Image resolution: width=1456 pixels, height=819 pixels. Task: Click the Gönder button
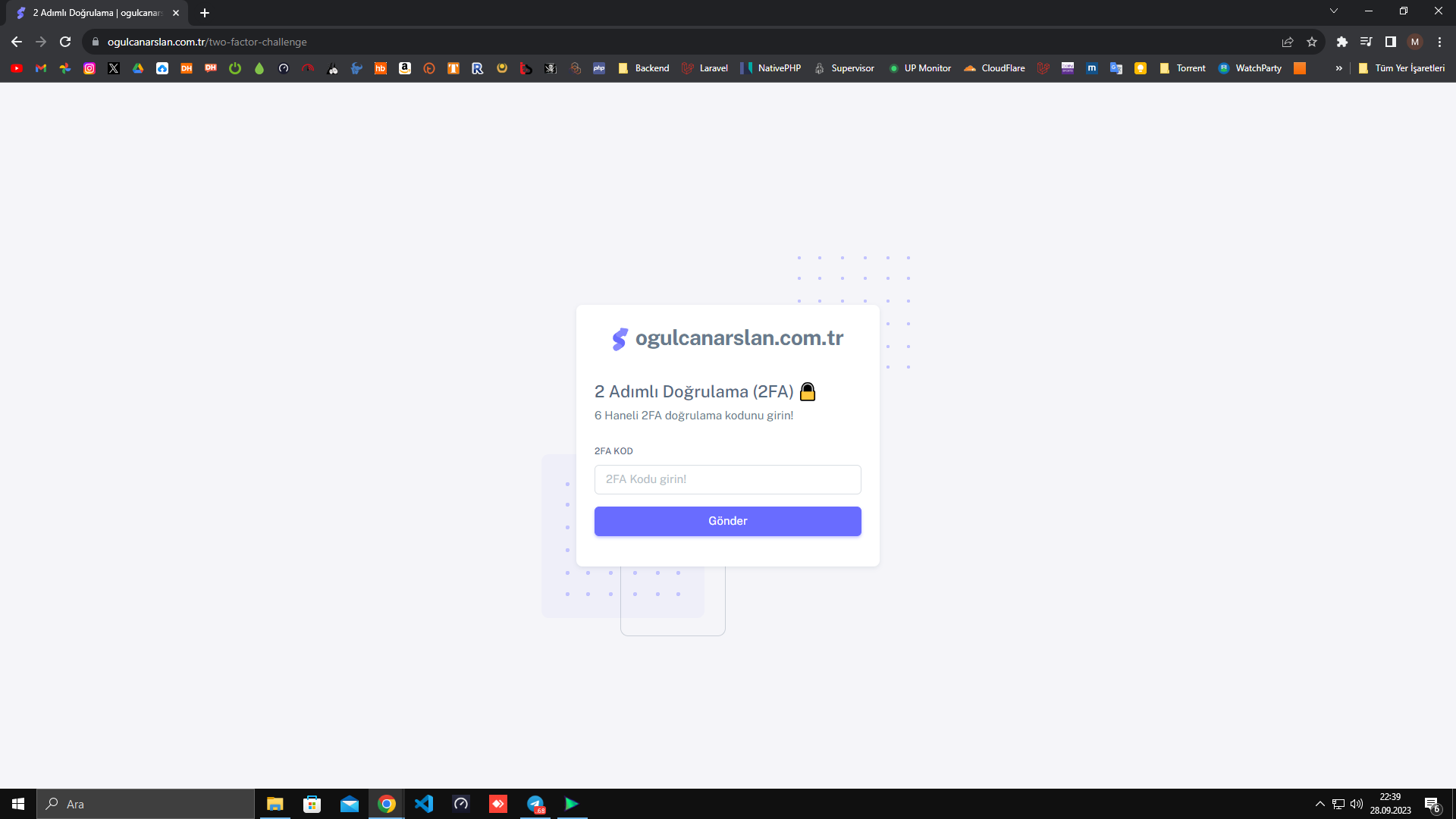pos(728,520)
